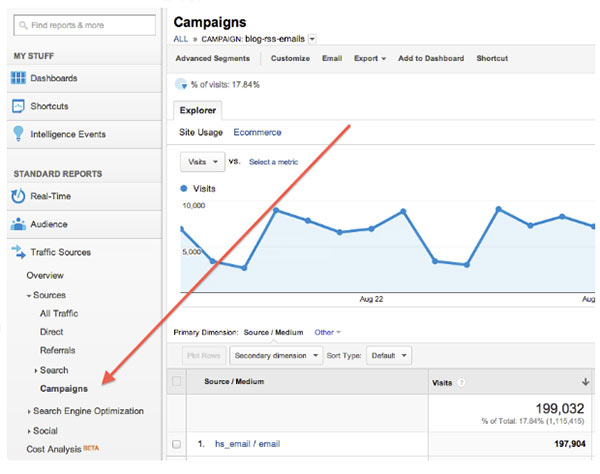Open the Export dropdown

pos(370,58)
